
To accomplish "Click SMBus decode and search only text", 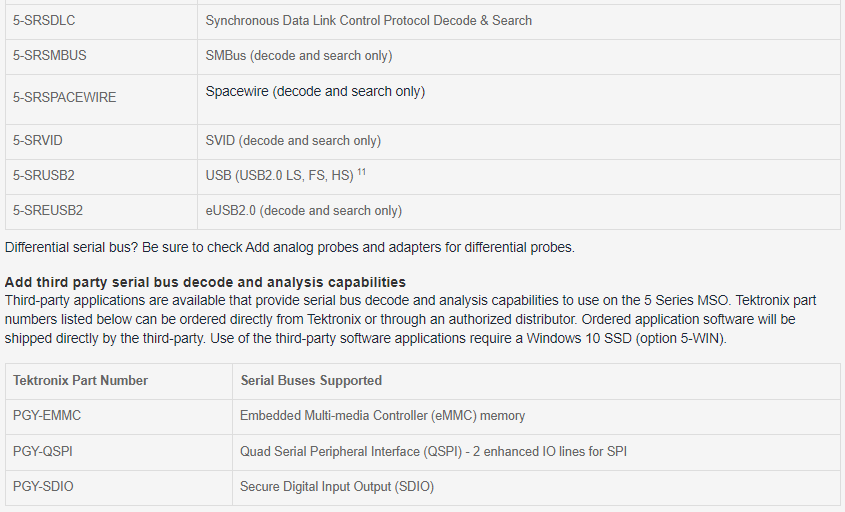I will pos(299,56).
